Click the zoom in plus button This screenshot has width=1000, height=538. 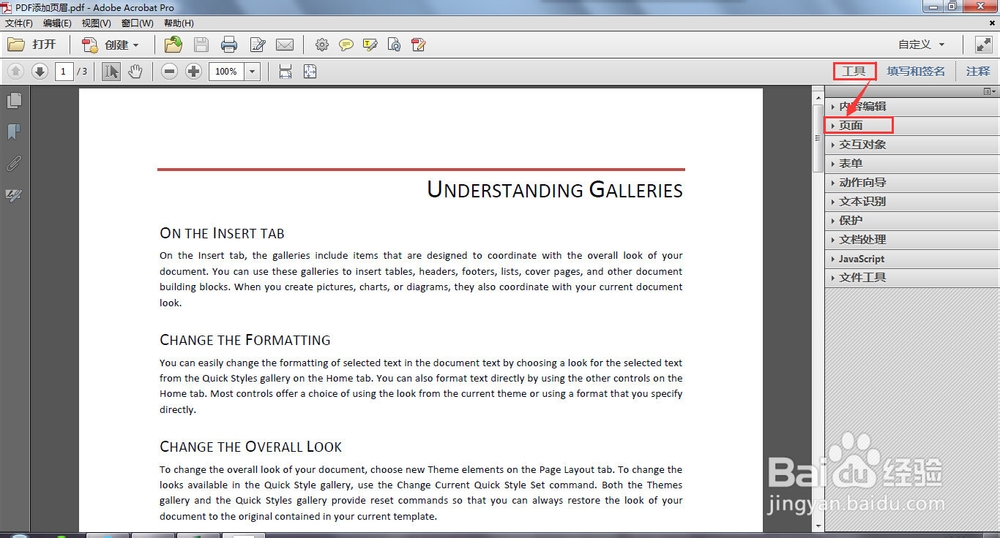coord(193,71)
